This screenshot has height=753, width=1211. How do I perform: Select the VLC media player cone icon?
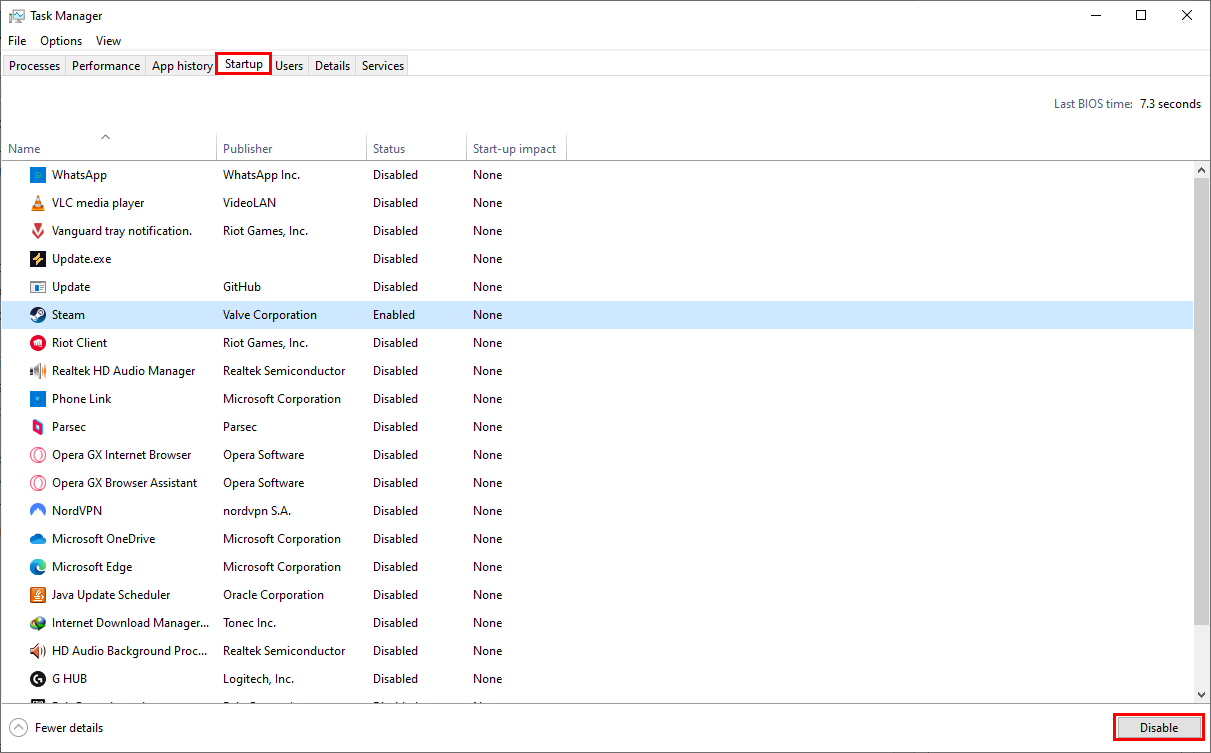(37, 203)
